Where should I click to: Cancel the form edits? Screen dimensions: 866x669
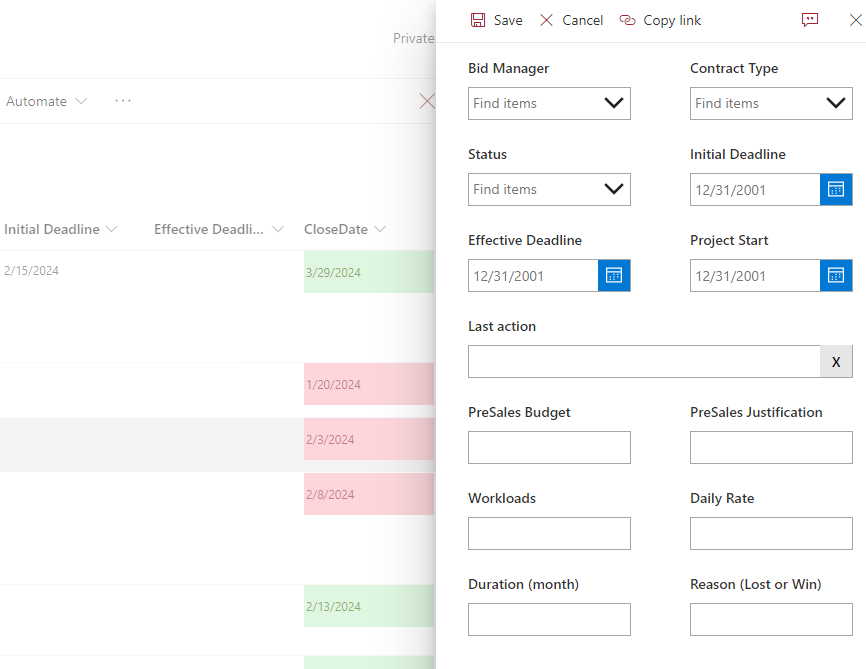pos(570,20)
